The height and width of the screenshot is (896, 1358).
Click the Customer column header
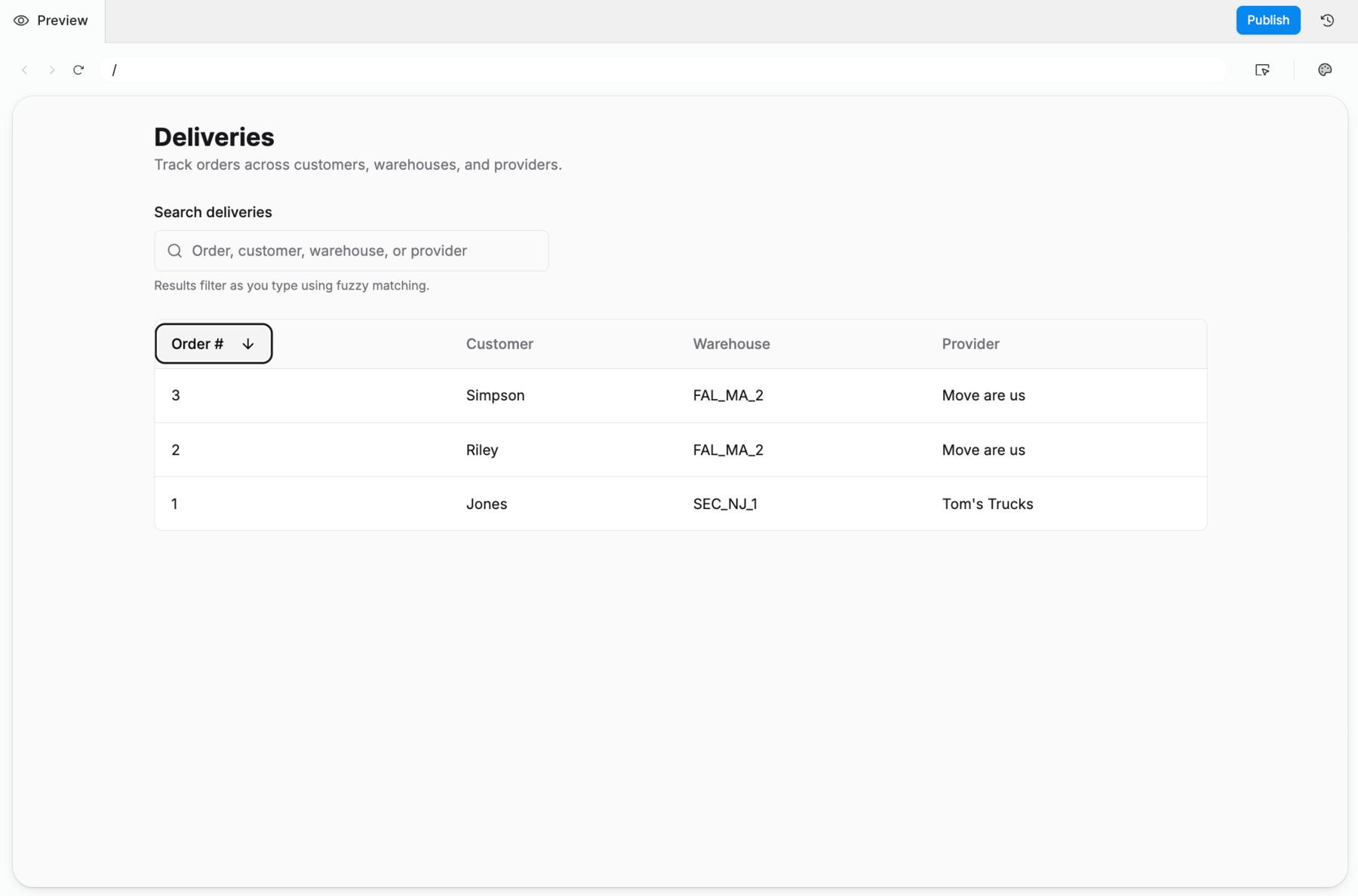(499, 344)
